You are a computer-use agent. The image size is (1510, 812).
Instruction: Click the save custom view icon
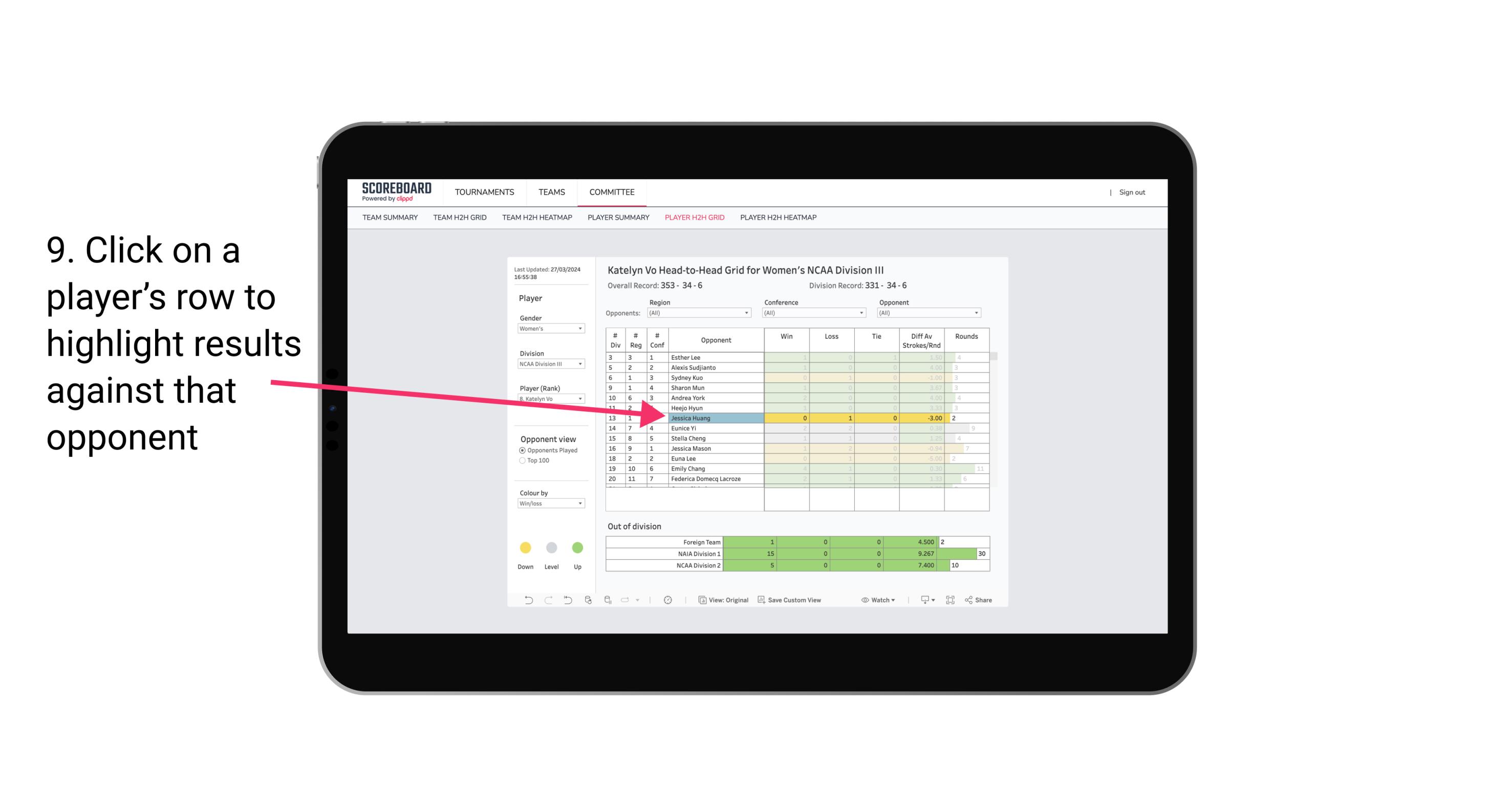click(x=761, y=601)
